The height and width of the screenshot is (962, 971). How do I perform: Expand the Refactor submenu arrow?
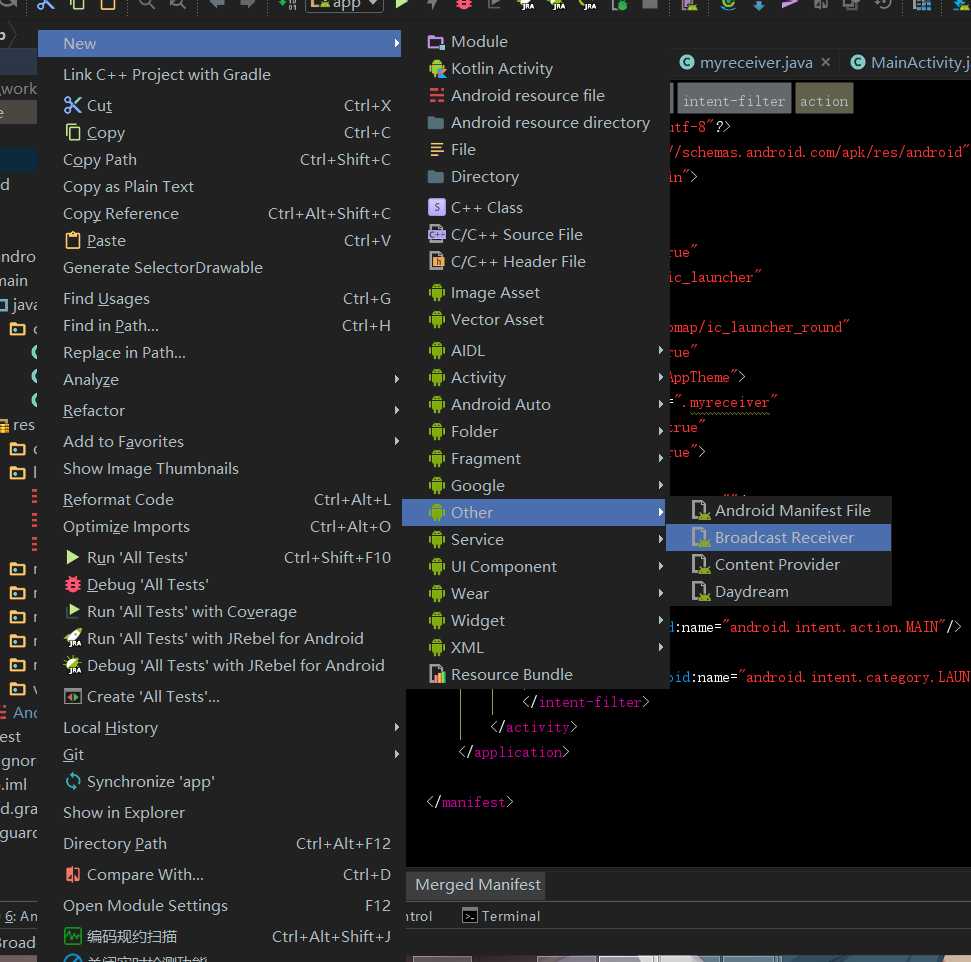point(396,410)
